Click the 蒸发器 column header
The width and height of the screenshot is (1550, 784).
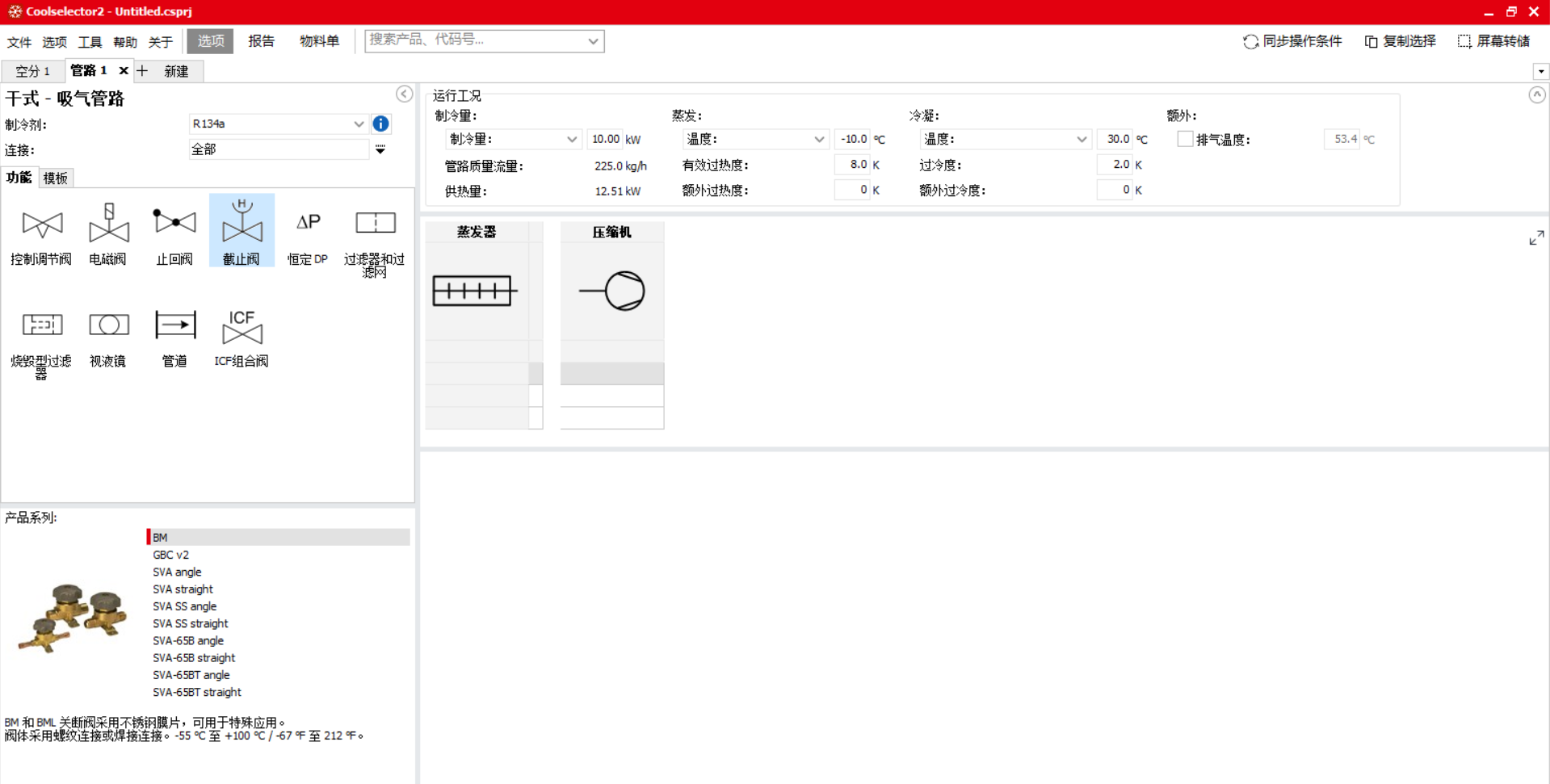click(x=477, y=232)
